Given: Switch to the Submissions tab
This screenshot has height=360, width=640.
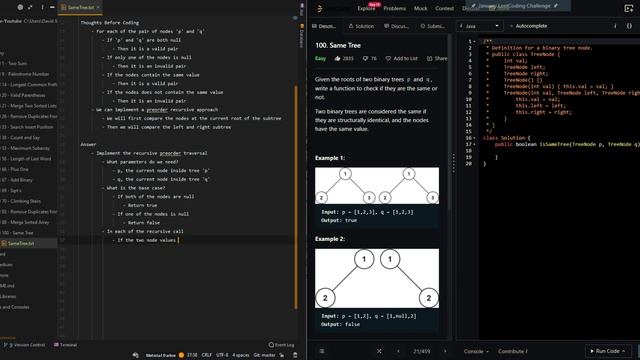Looking at the screenshot, I should [x=433, y=26].
